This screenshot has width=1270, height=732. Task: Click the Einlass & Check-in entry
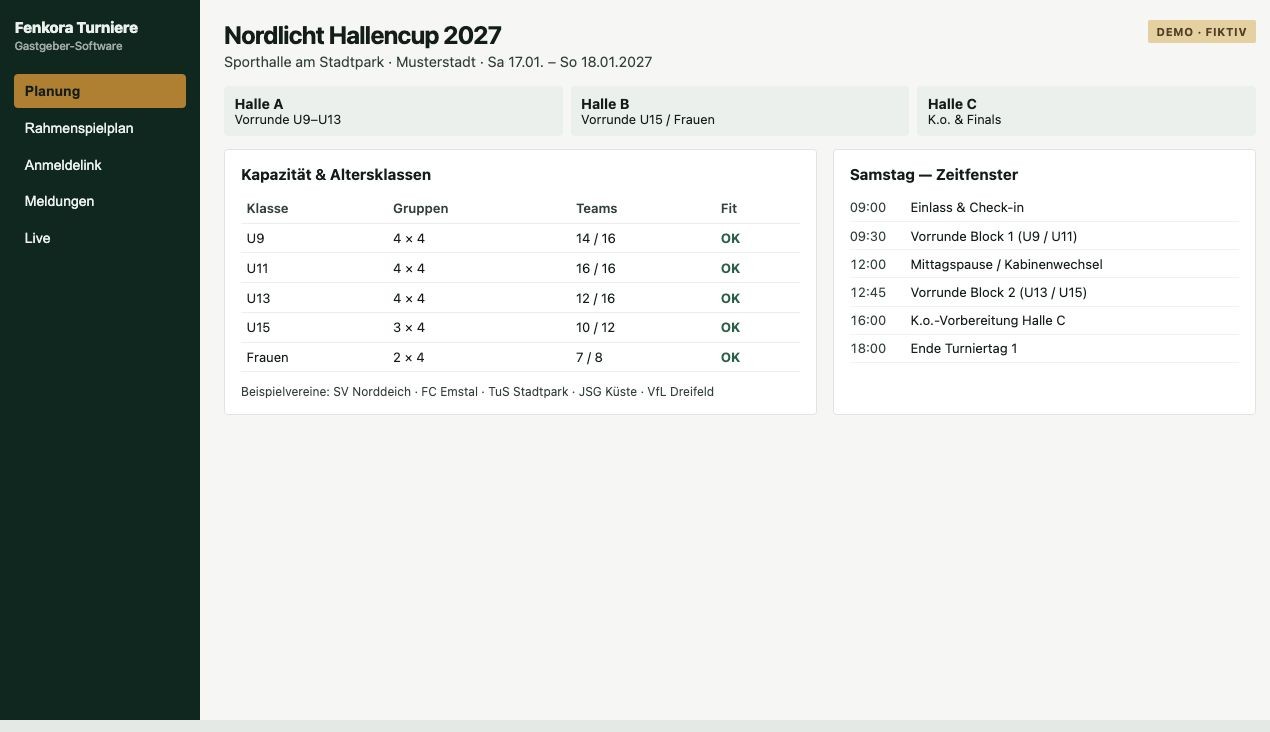(967, 208)
